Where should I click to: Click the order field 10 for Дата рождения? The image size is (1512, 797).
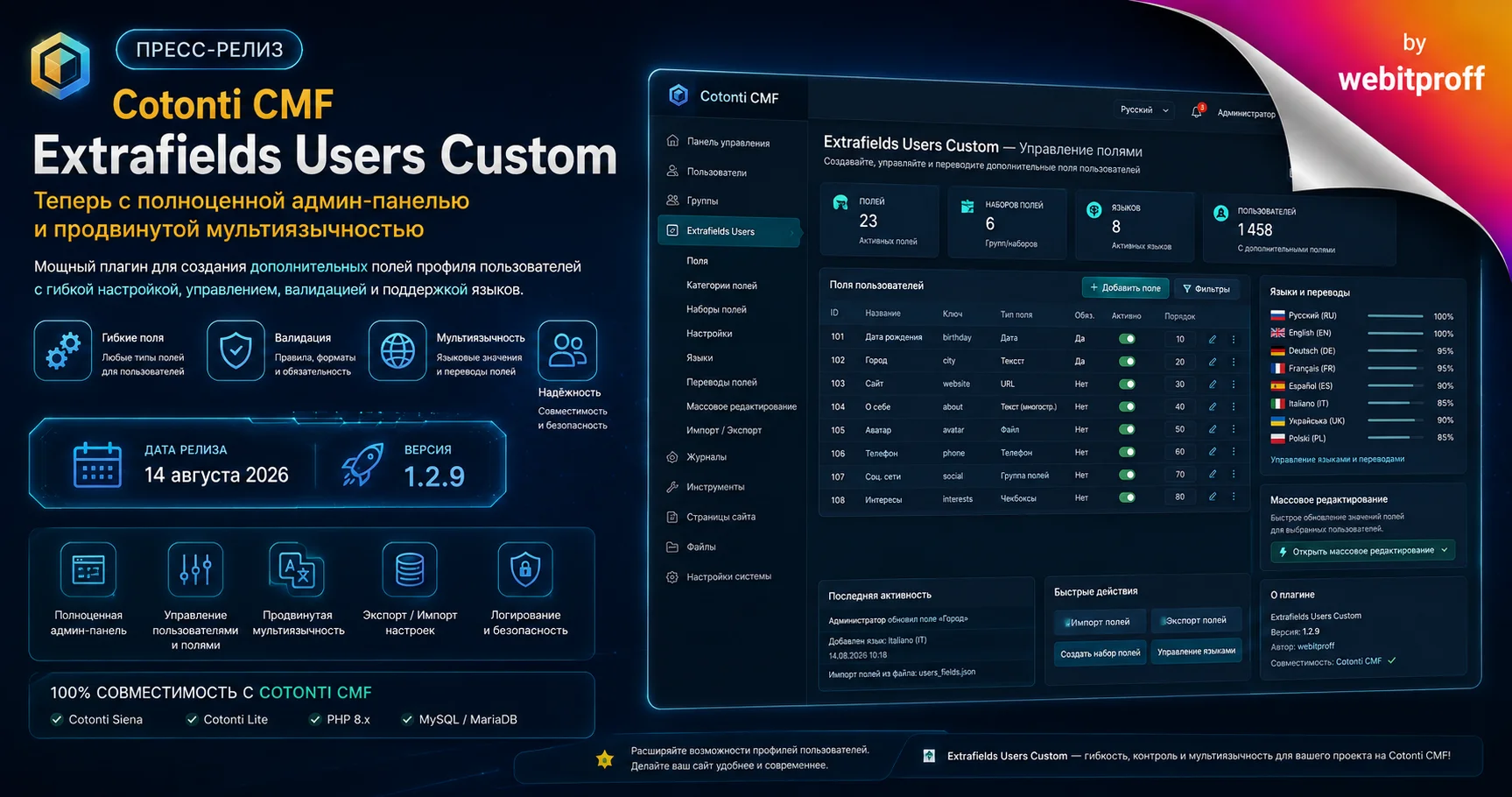point(1180,339)
